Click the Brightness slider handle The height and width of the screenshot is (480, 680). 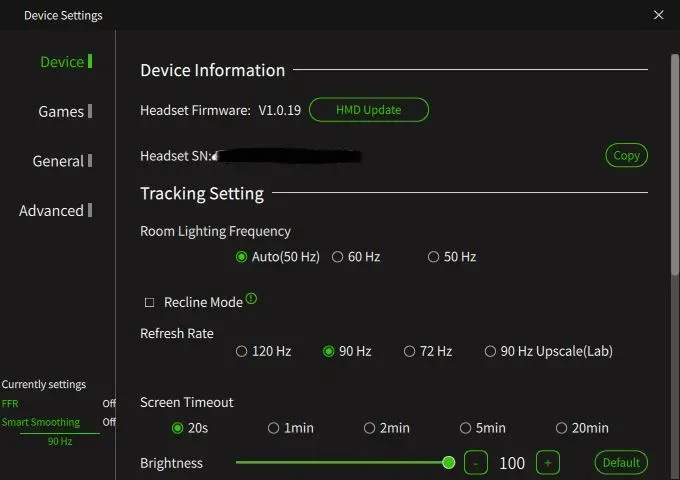click(x=449, y=462)
